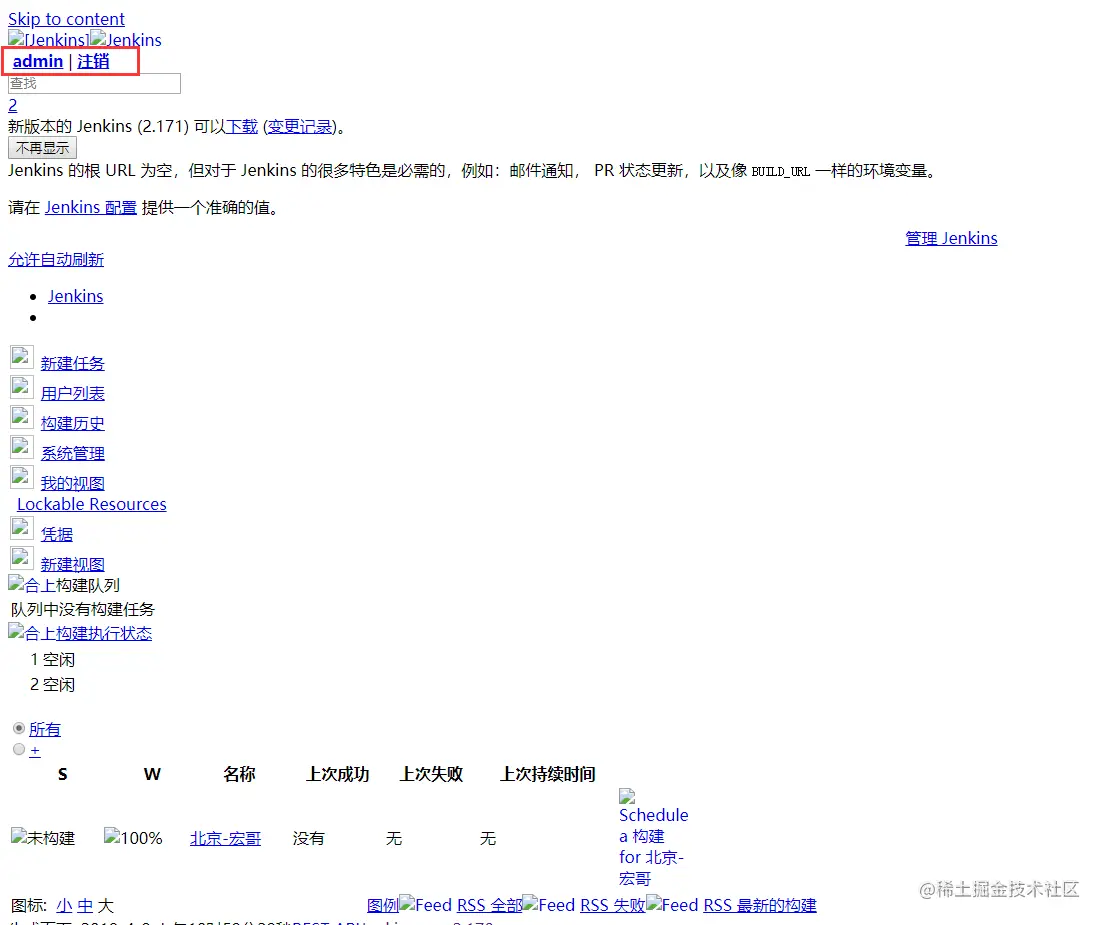
Task: Click the 100% weather icon
Action: tap(133, 838)
